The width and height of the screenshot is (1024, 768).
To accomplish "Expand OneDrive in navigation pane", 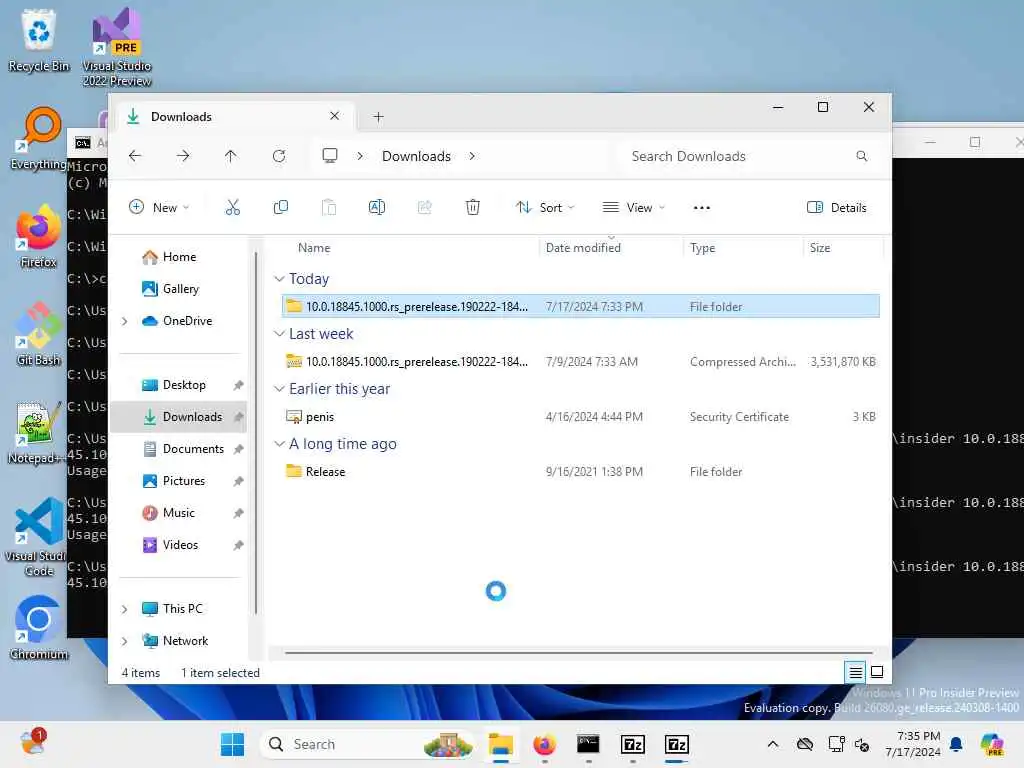I will point(125,321).
